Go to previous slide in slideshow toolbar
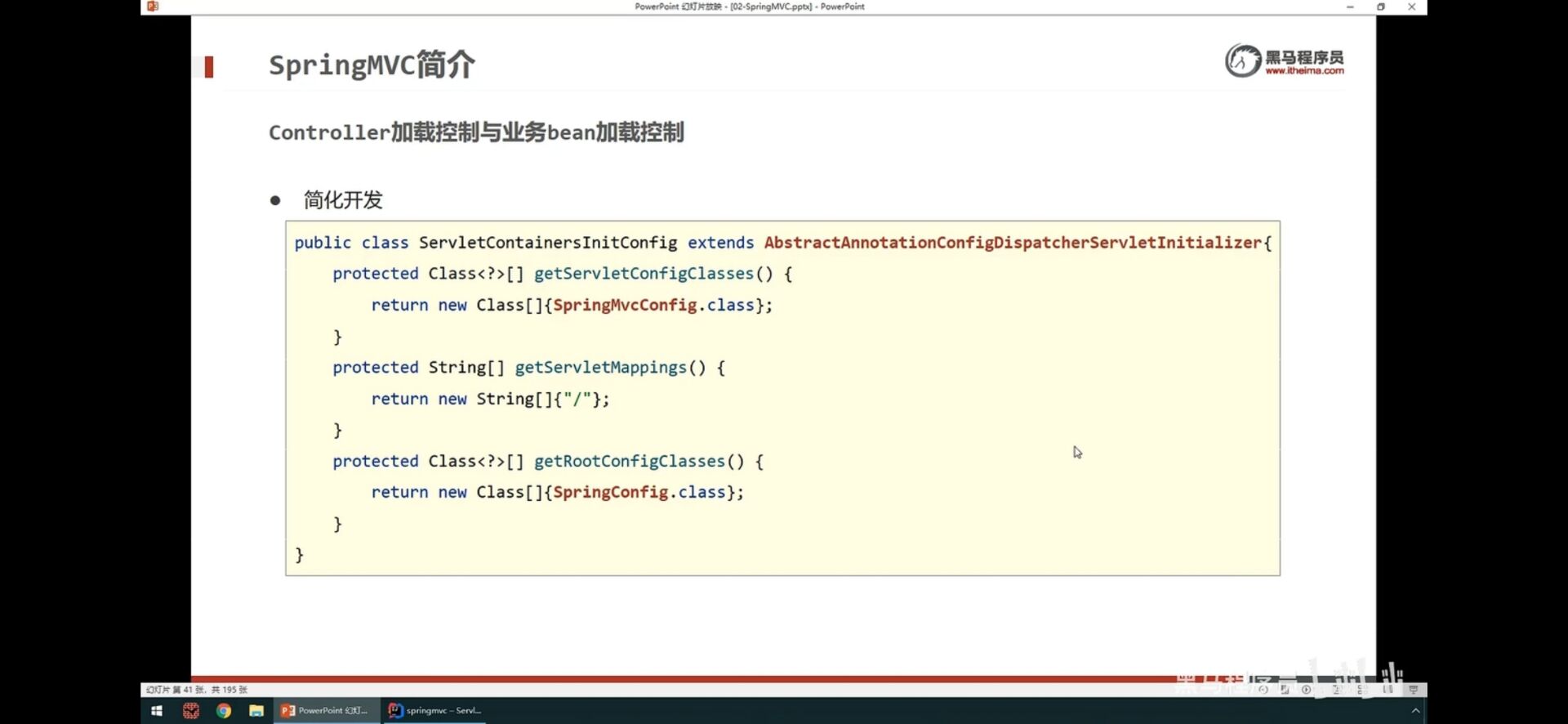1568x724 pixels. click(1263, 690)
